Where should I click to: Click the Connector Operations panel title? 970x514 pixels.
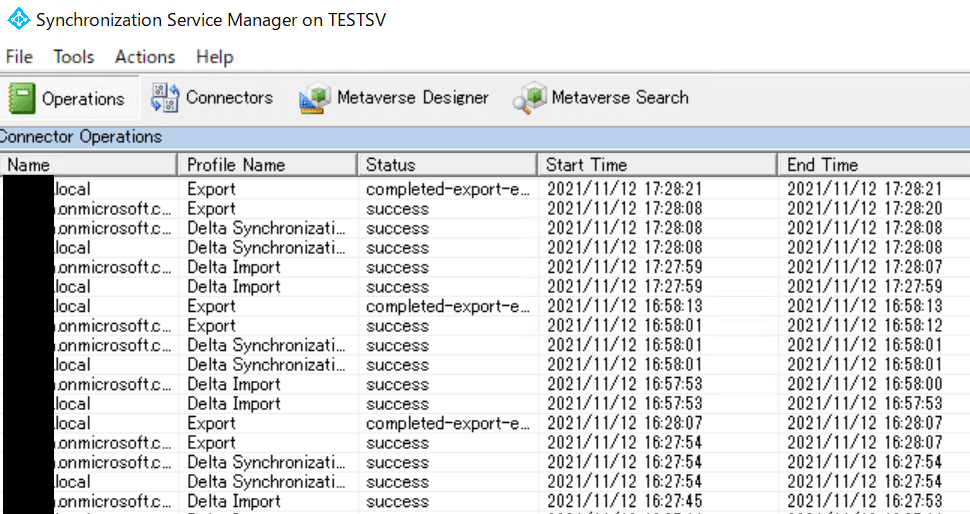(81, 137)
